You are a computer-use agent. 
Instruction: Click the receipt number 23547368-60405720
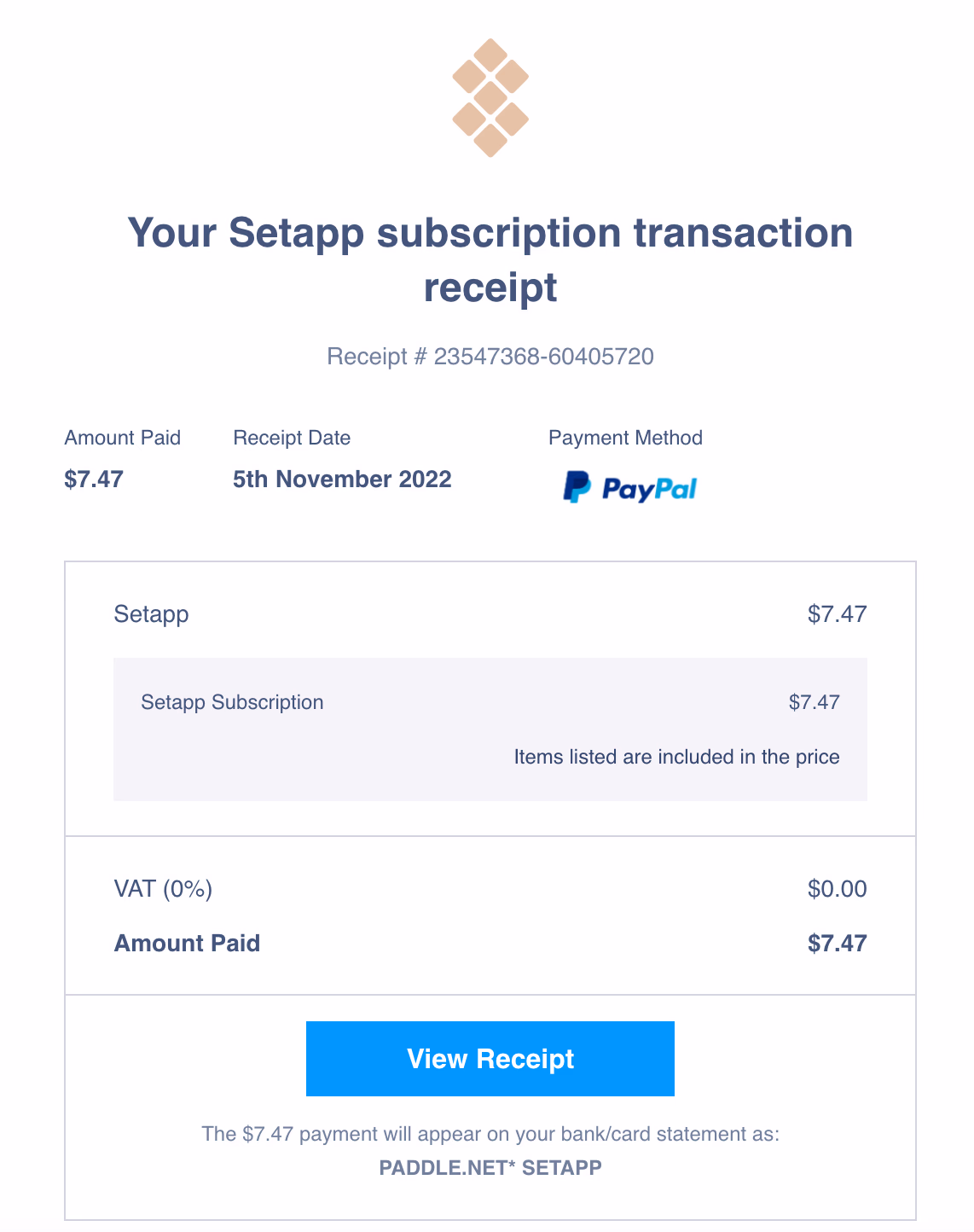click(x=543, y=356)
